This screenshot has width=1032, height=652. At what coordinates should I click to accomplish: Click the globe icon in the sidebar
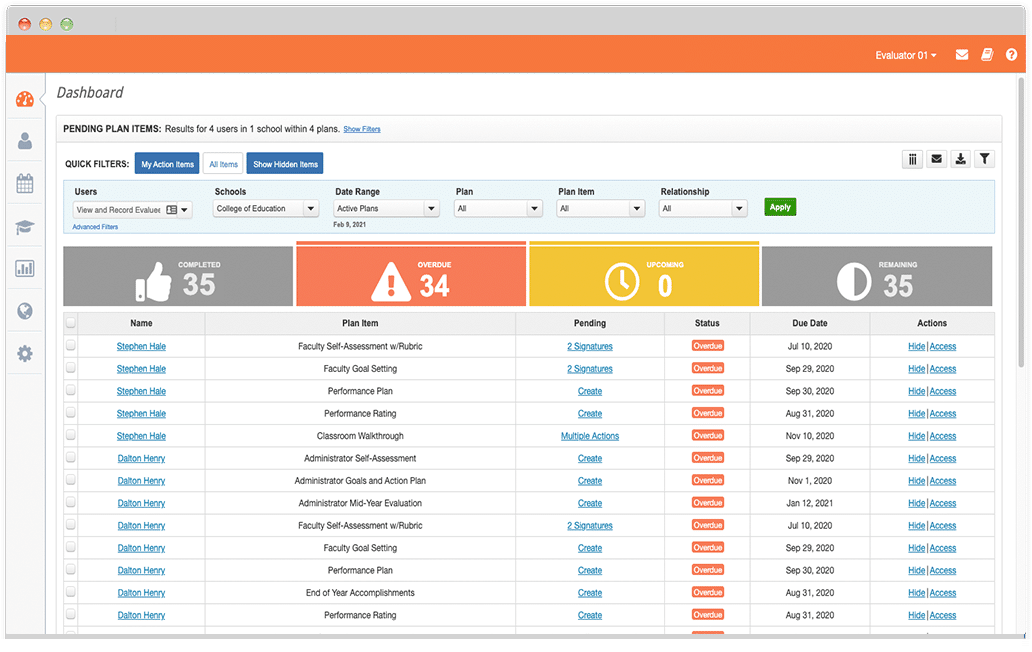point(25,311)
